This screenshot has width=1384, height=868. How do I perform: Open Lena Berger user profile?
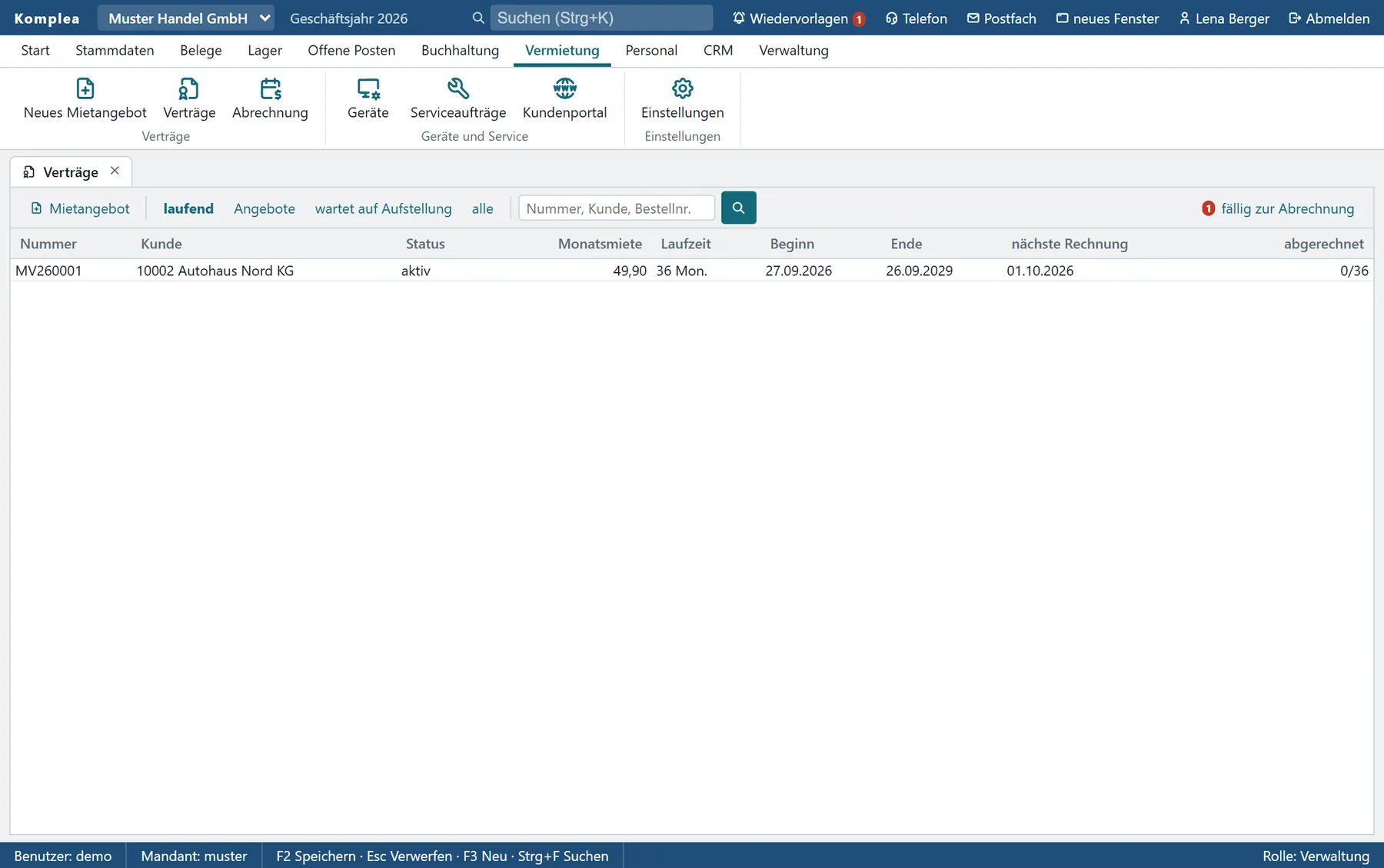click(1224, 18)
